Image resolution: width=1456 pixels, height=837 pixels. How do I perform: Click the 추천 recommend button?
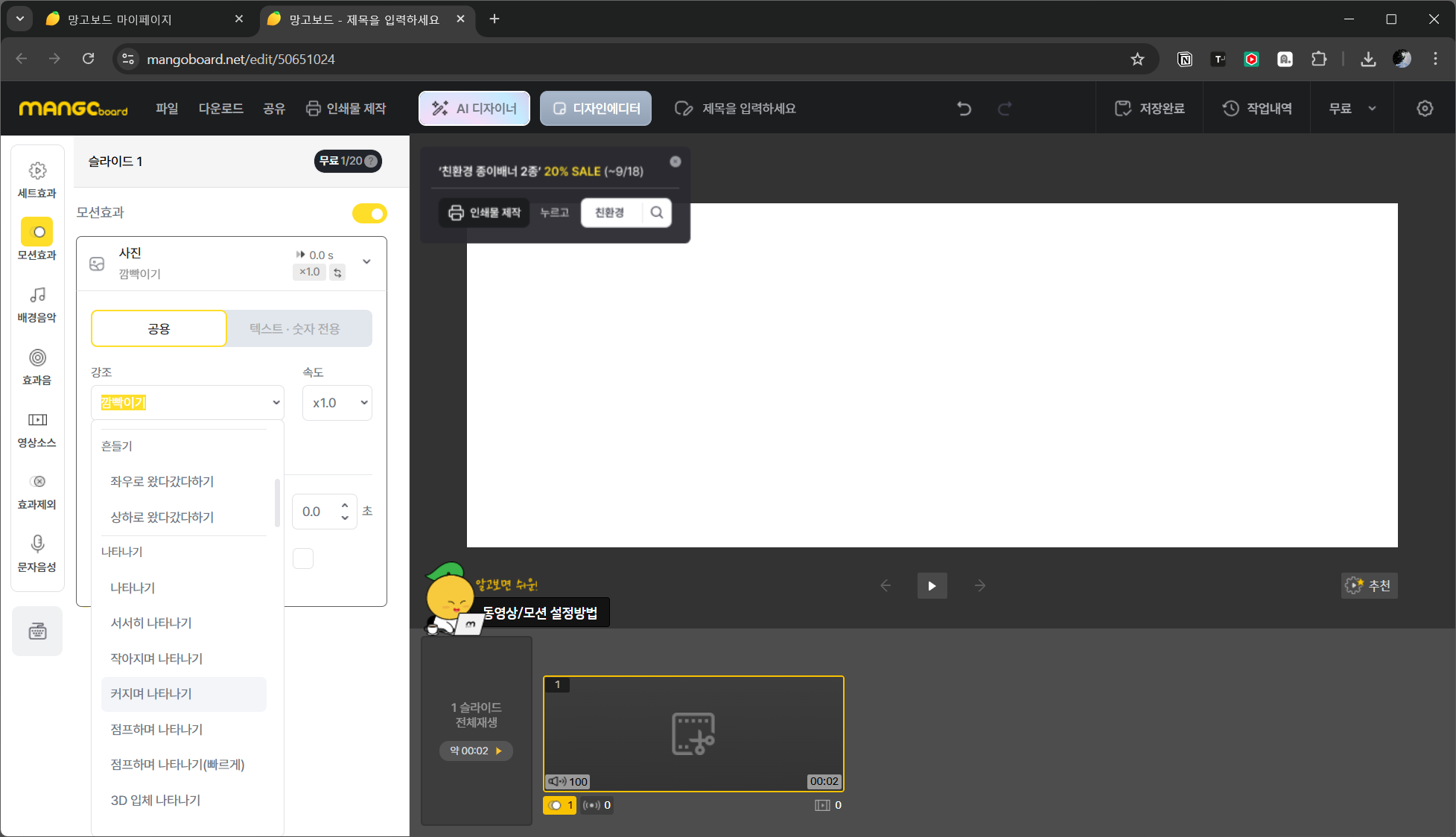click(1369, 585)
